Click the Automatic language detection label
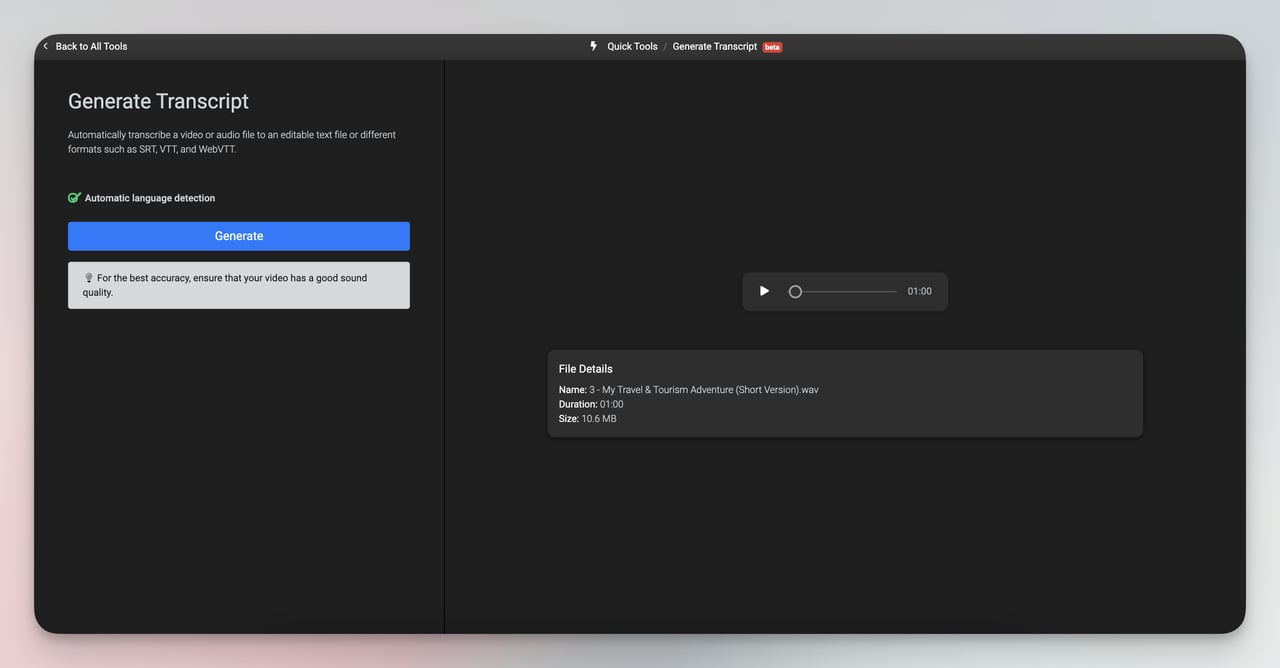Image resolution: width=1280 pixels, height=668 pixels. point(150,198)
